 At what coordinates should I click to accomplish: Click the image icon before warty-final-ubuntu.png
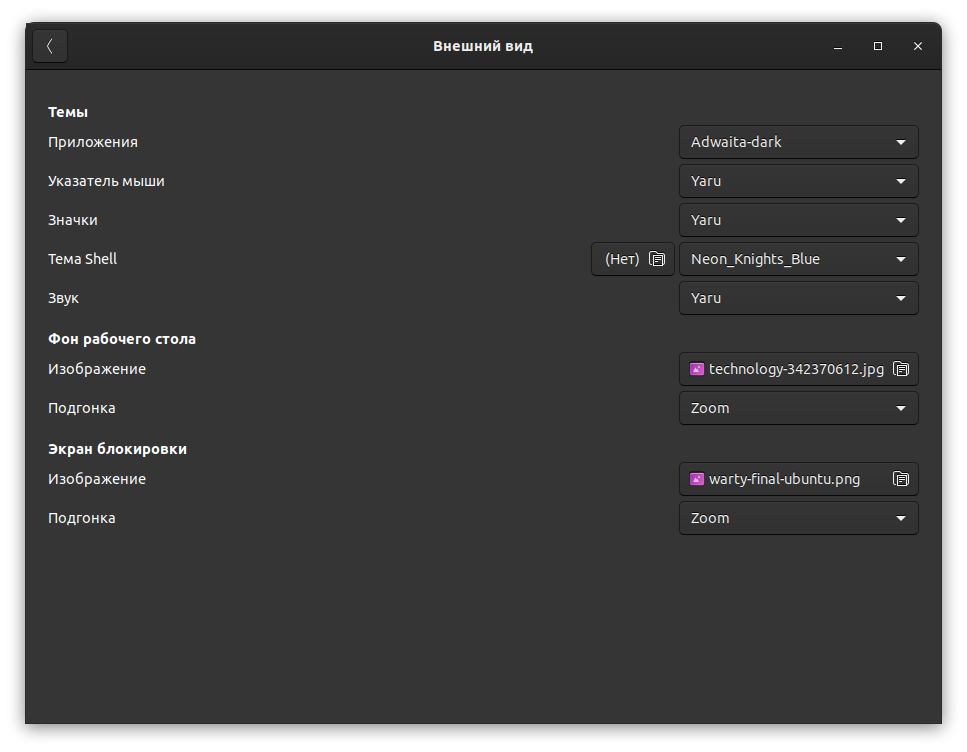click(697, 479)
